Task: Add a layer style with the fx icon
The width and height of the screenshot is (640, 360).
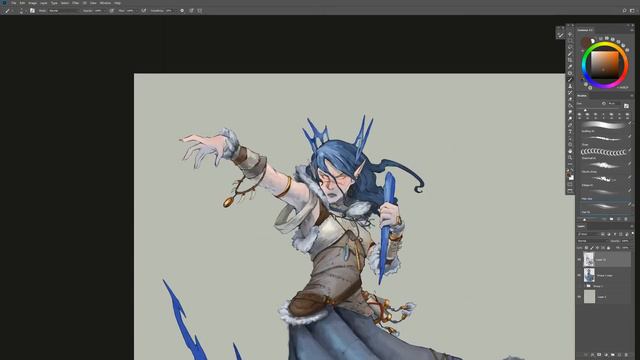Action: [x=592, y=355]
